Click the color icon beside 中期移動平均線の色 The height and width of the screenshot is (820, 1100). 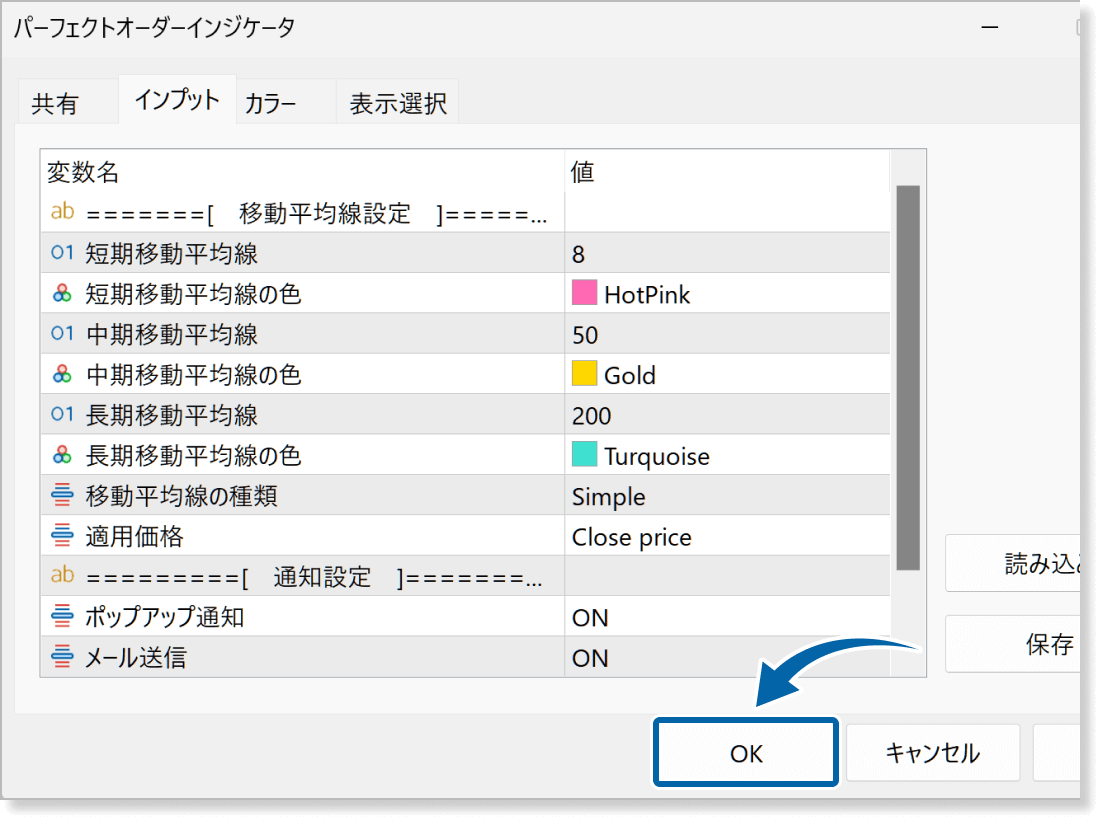[62, 375]
